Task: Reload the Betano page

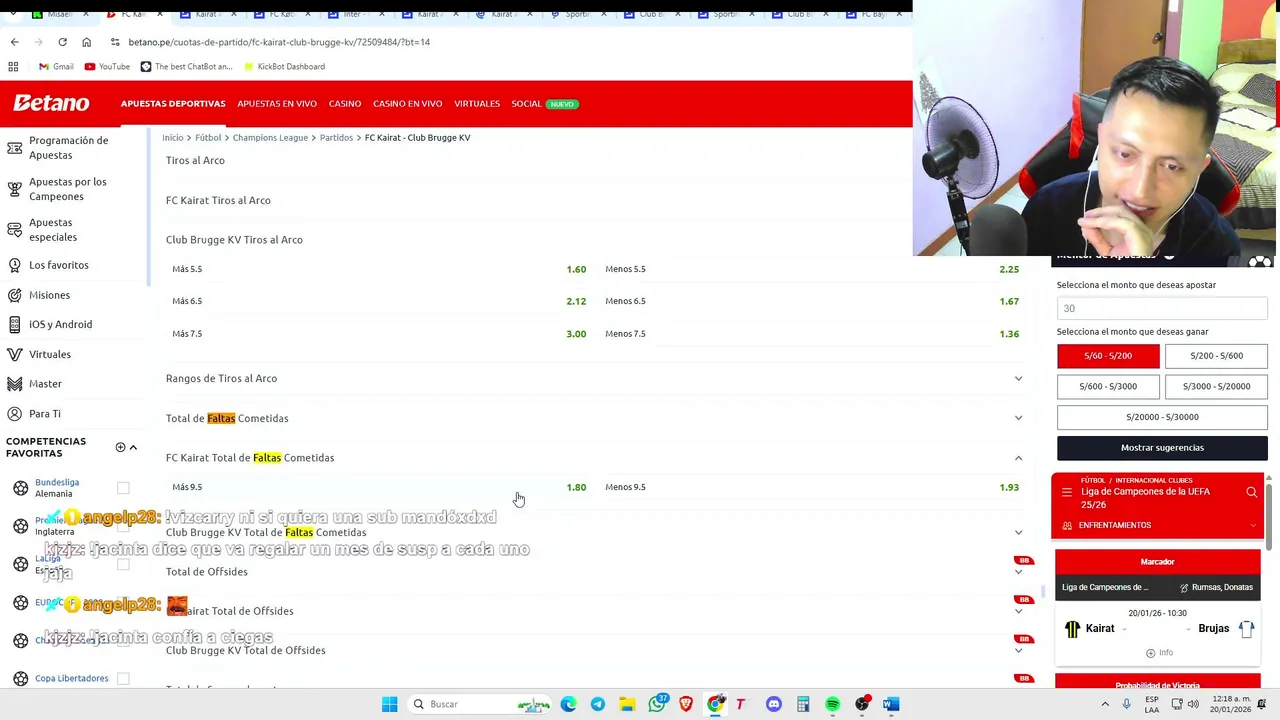Action: point(62,42)
